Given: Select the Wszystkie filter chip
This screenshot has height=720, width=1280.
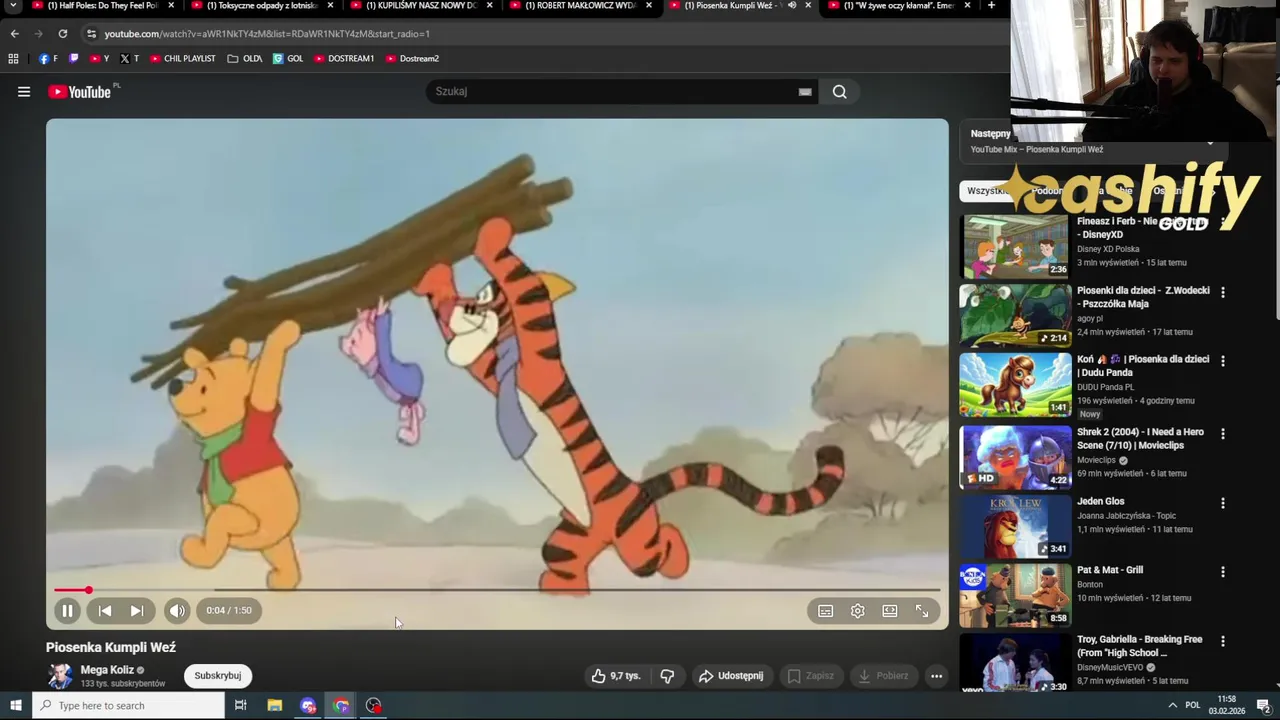Looking at the screenshot, I should tap(986, 191).
